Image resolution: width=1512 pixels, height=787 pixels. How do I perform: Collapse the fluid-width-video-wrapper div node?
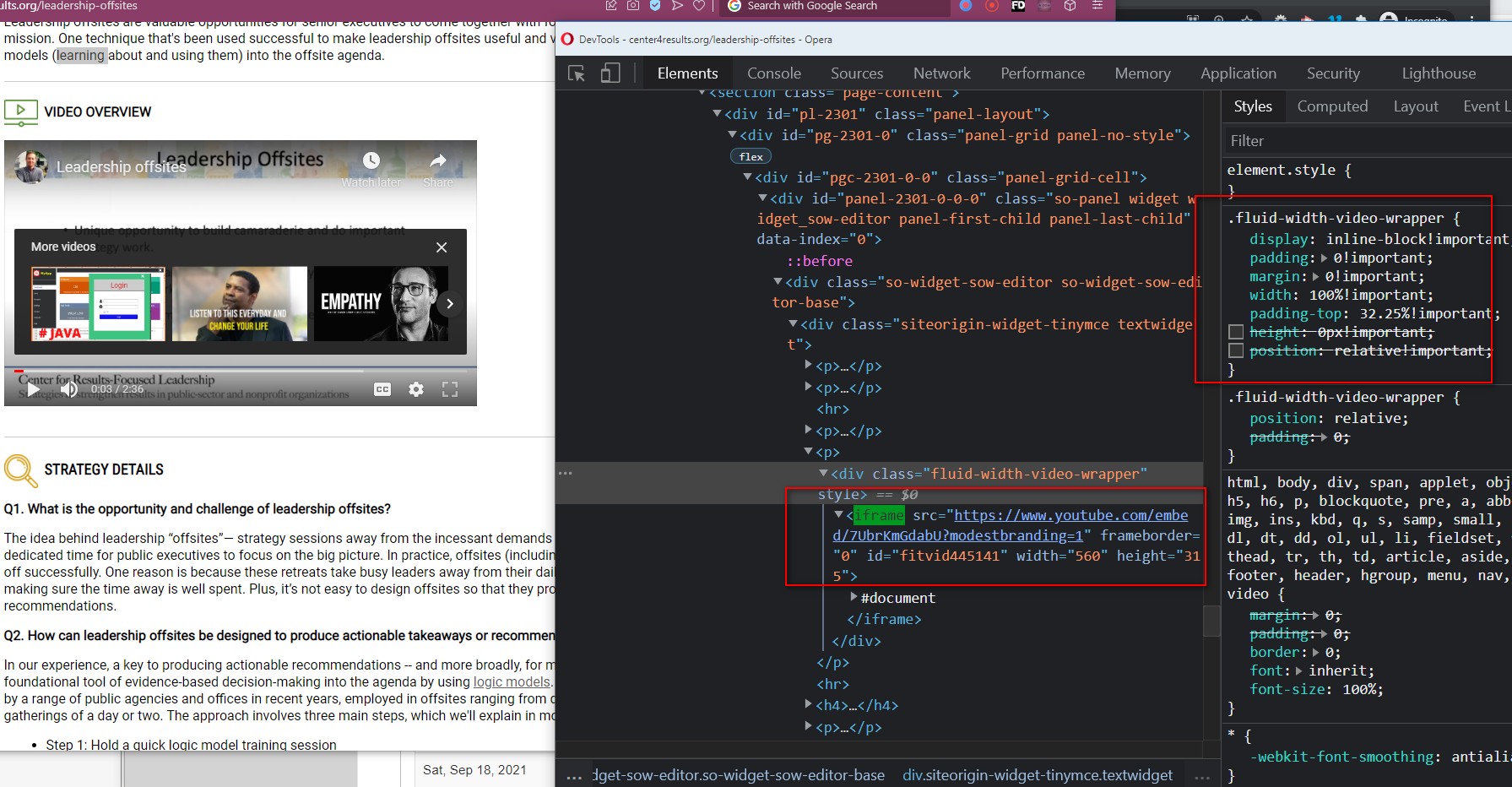click(x=824, y=473)
